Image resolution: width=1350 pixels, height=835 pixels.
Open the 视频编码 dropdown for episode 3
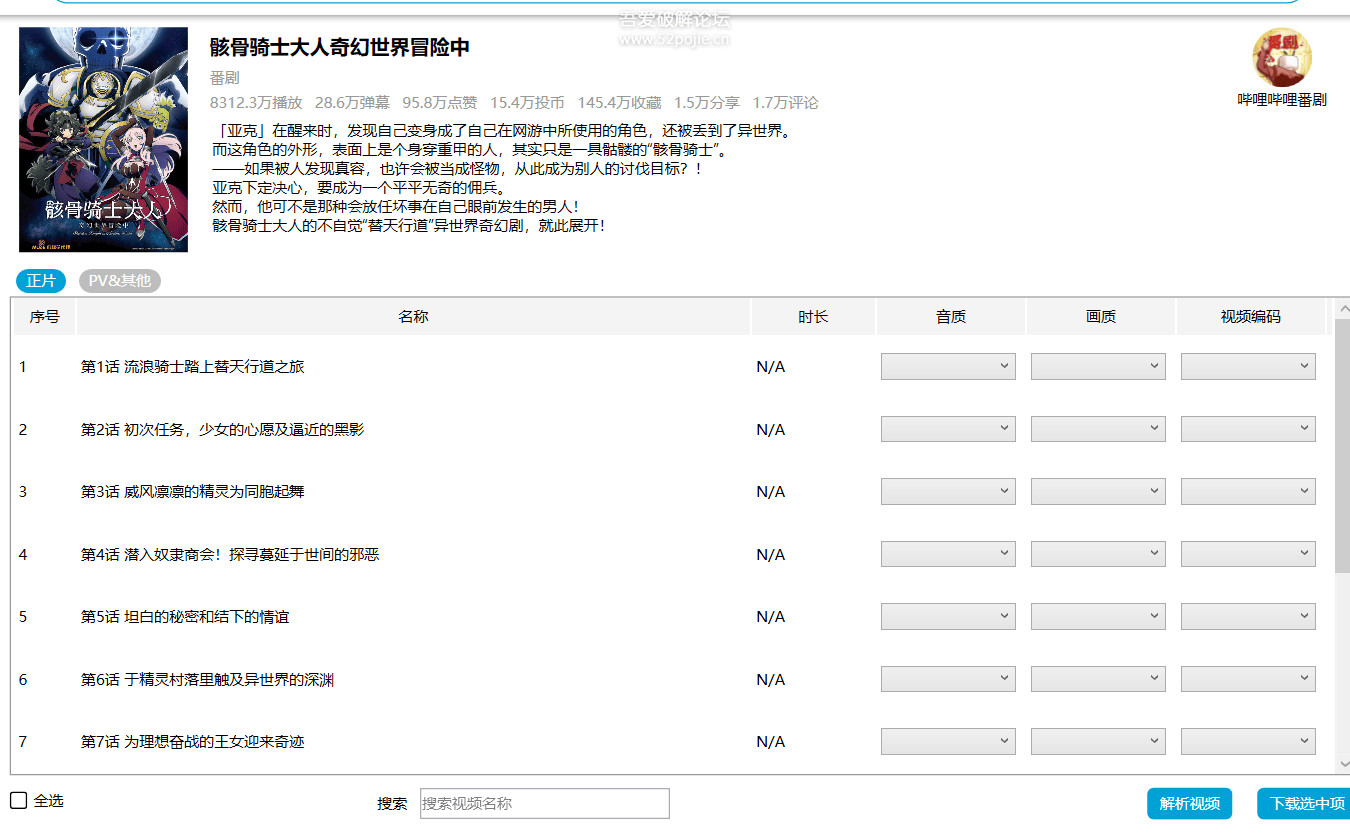coord(1247,491)
